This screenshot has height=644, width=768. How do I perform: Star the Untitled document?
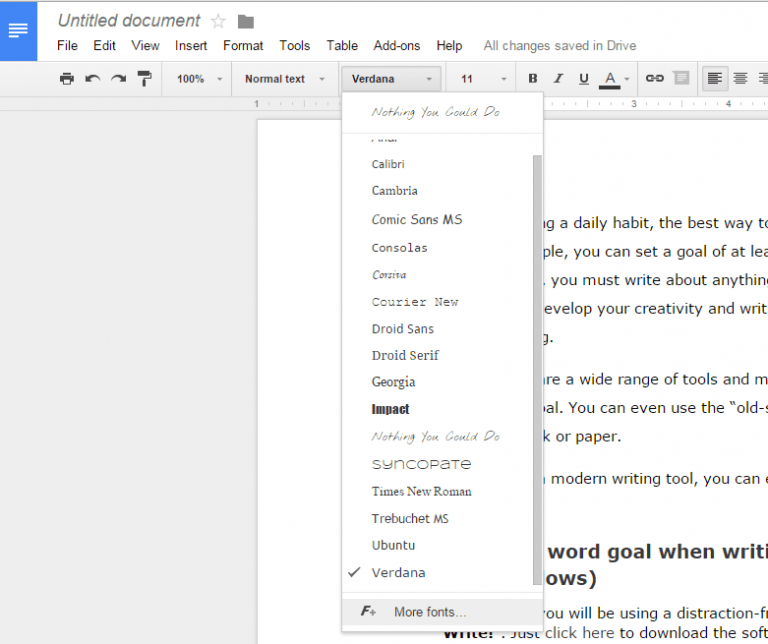coord(218,21)
